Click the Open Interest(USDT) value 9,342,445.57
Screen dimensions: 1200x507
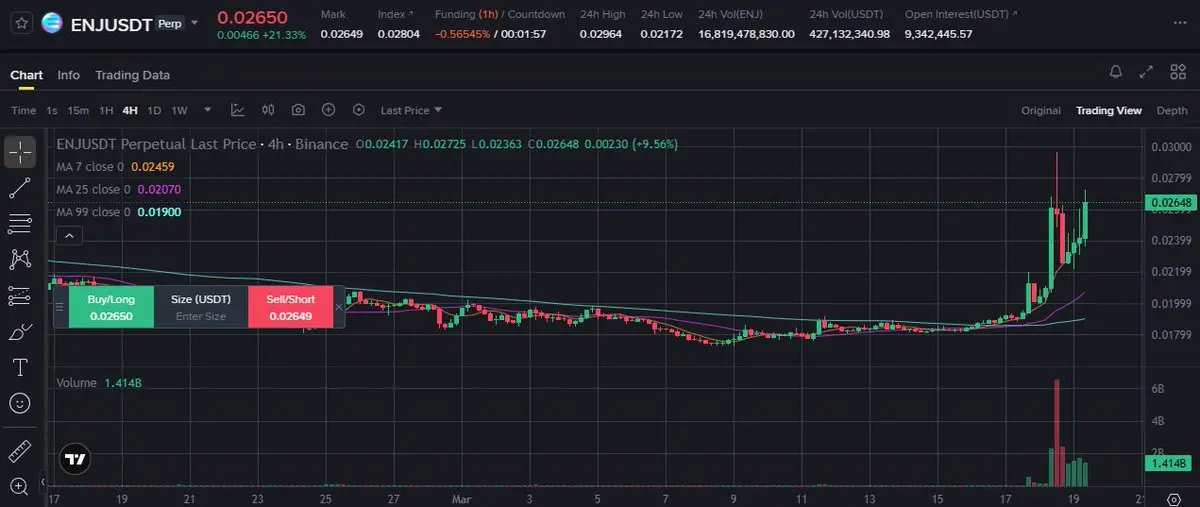coord(938,34)
